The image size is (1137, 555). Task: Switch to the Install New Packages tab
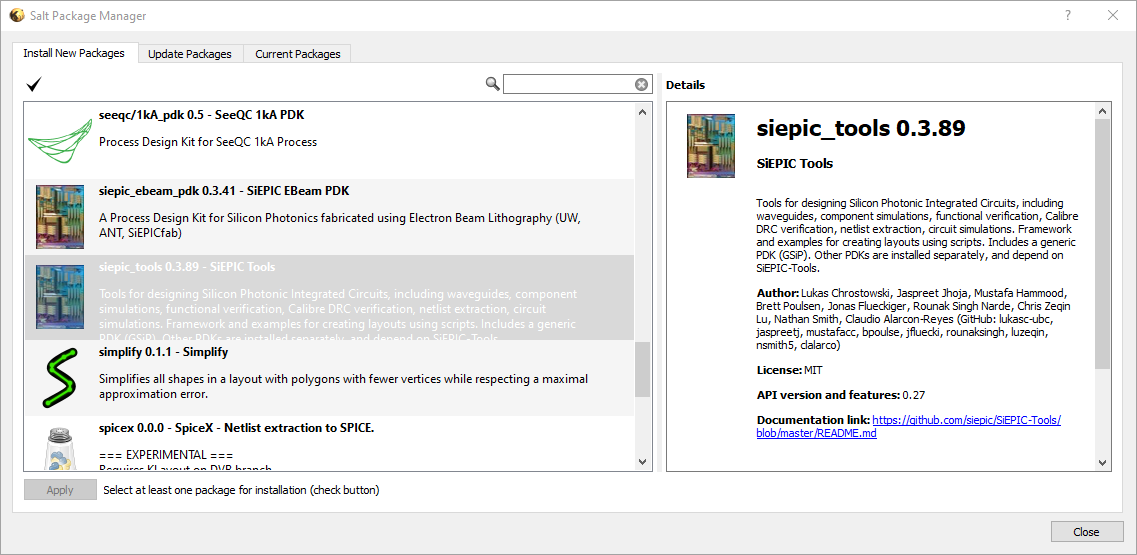(74, 53)
